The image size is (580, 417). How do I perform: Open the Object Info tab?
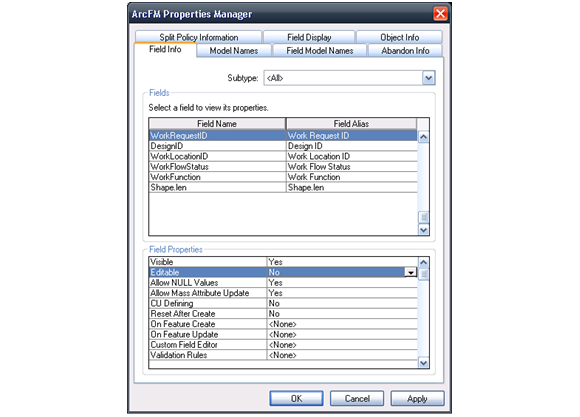[x=399, y=37]
